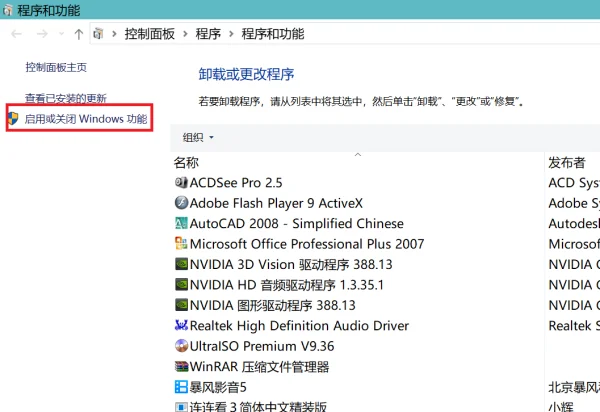This screenshot has width=600, height=412.
Task: Click the Microsoft Office Professional Plus 2007 icon
Action: coord(181,244)
